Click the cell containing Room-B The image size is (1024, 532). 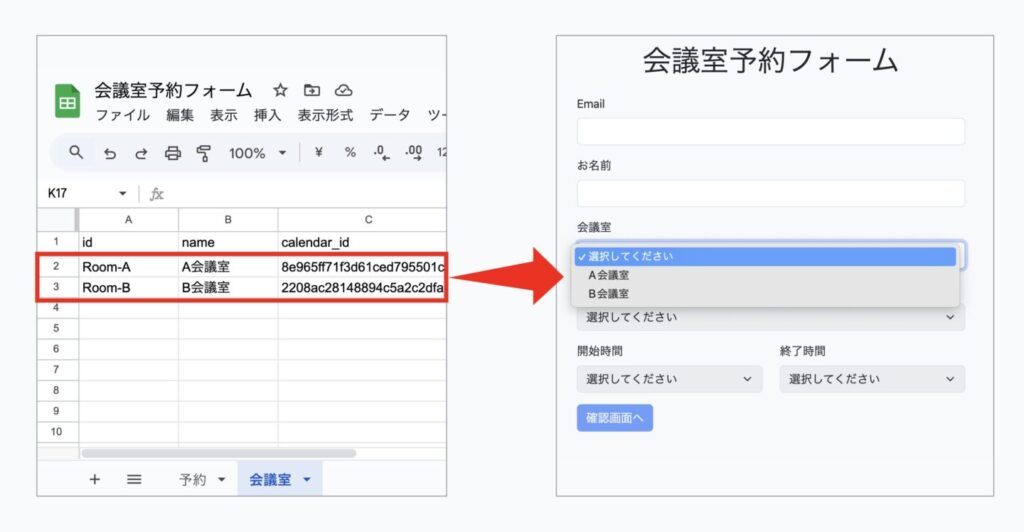coord(129,287)
